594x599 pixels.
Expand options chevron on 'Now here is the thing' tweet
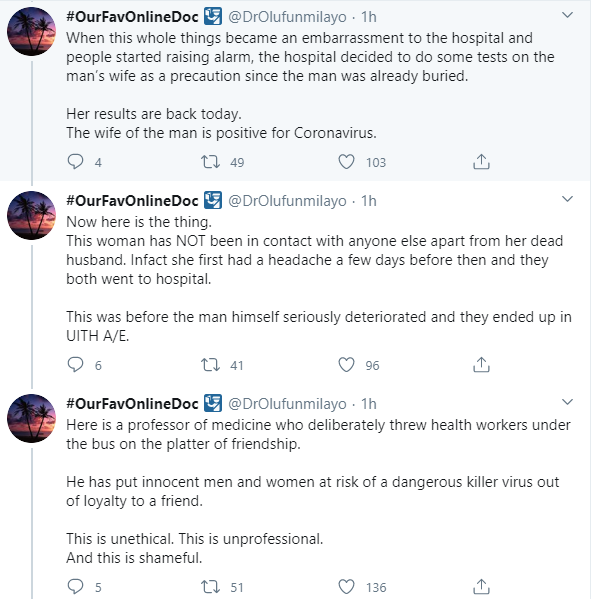[568, 199]
